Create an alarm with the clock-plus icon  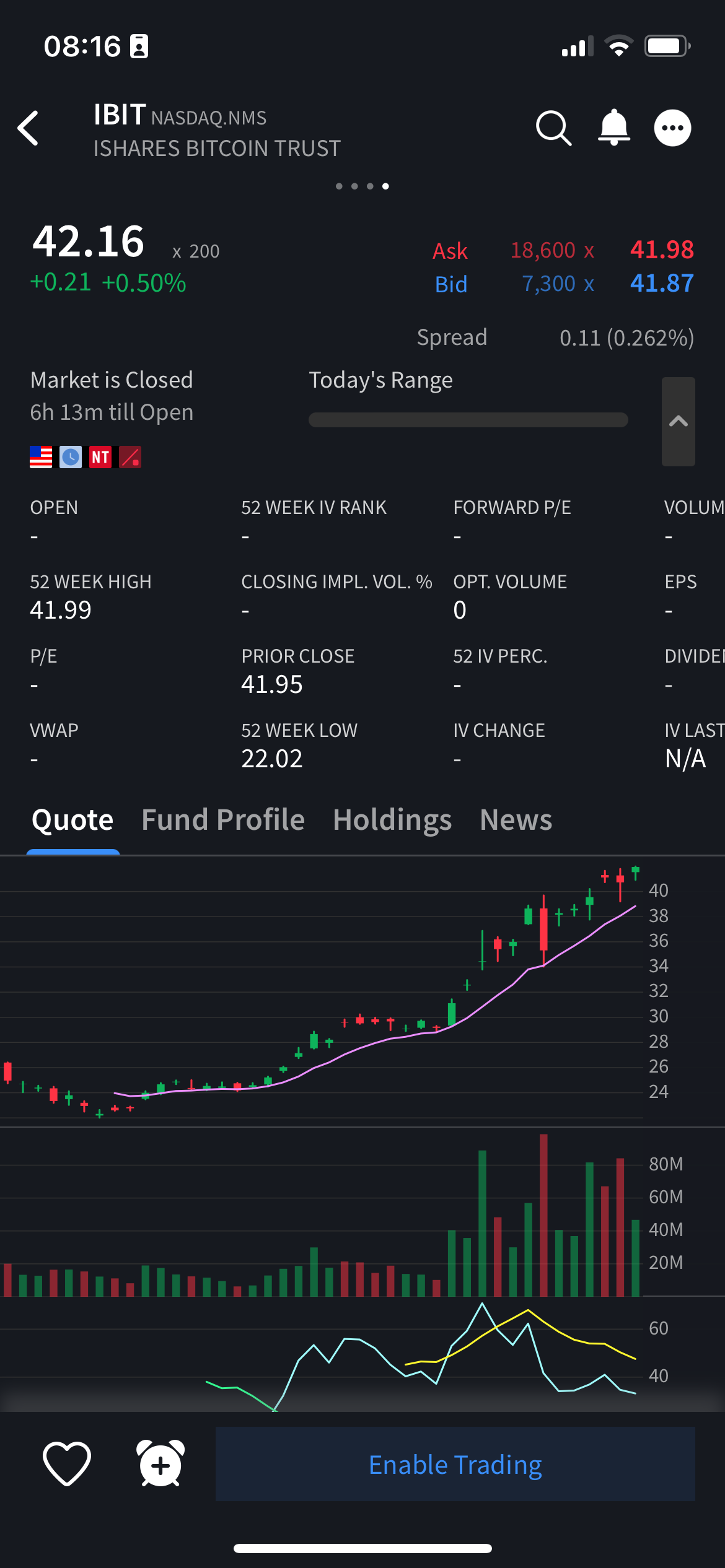coord(160,1463)
